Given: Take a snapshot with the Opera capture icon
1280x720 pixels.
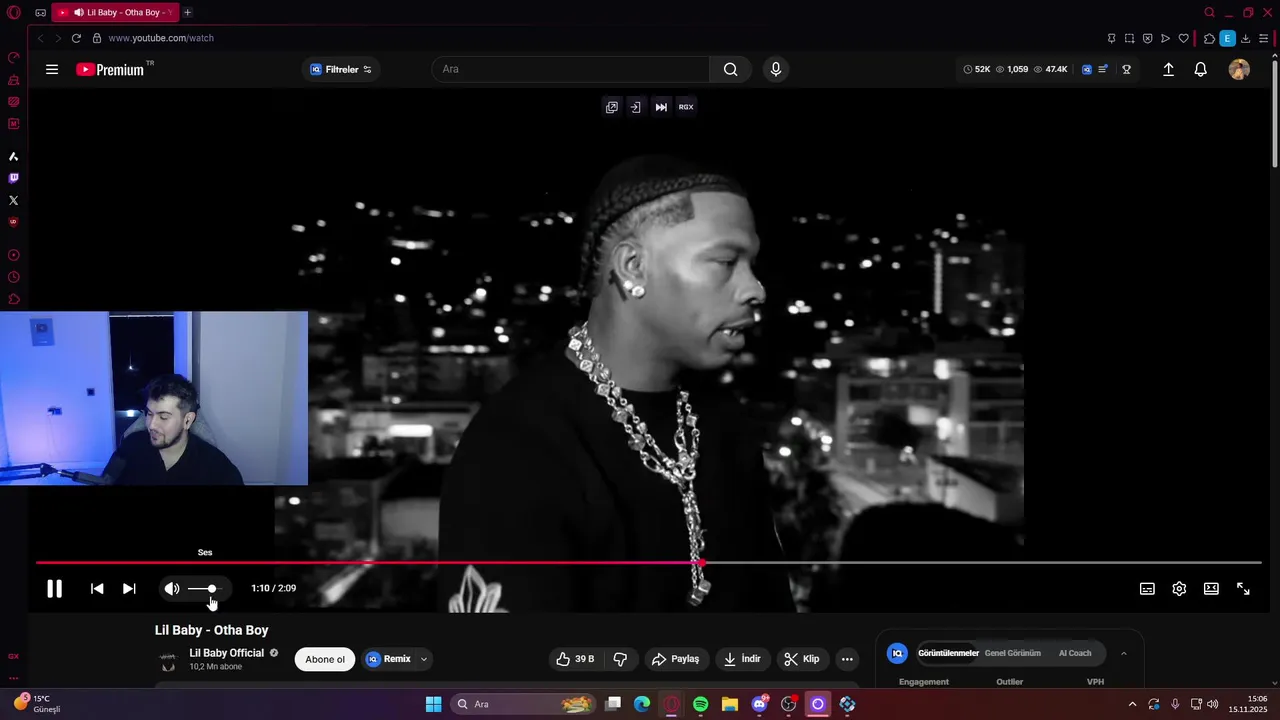Looking at the screenshot, I should click(x=1129, y=38).
